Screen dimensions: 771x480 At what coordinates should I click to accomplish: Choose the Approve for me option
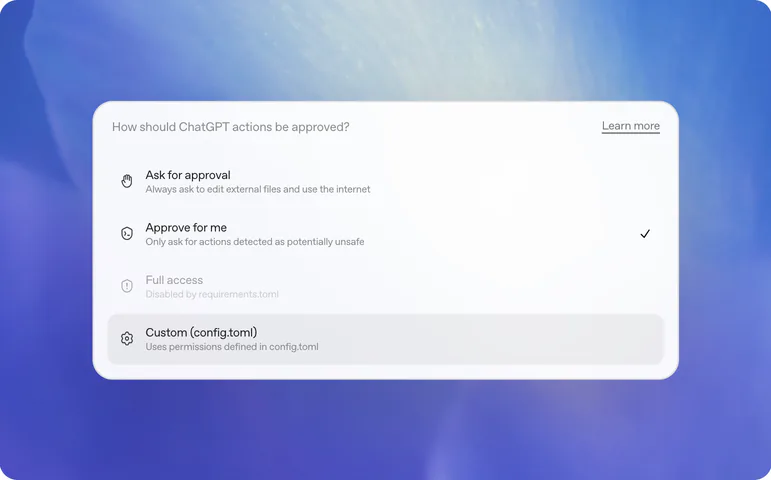(386, 234)
